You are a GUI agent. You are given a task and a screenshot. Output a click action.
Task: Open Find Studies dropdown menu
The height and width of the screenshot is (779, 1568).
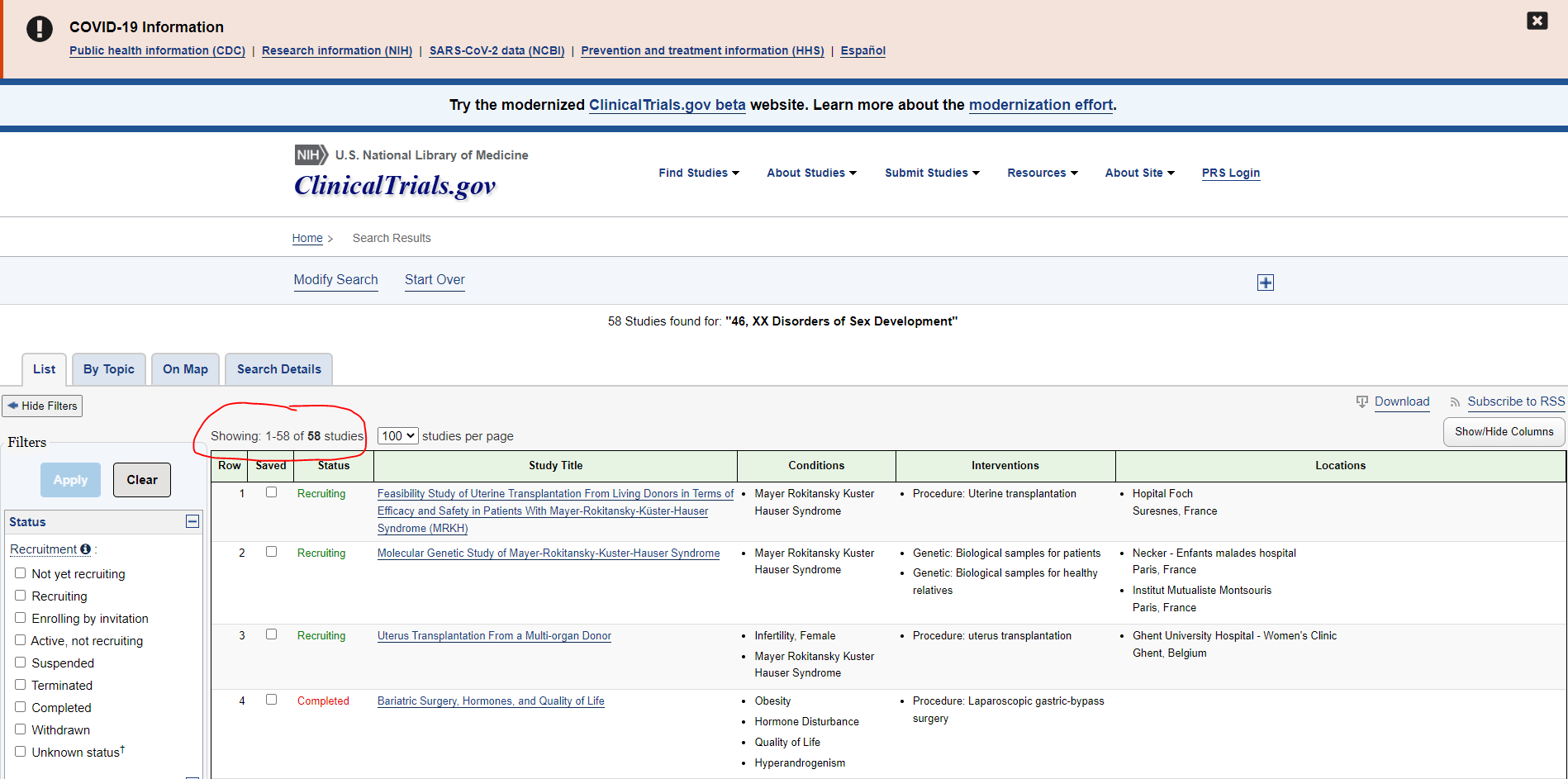coord(699,173)
